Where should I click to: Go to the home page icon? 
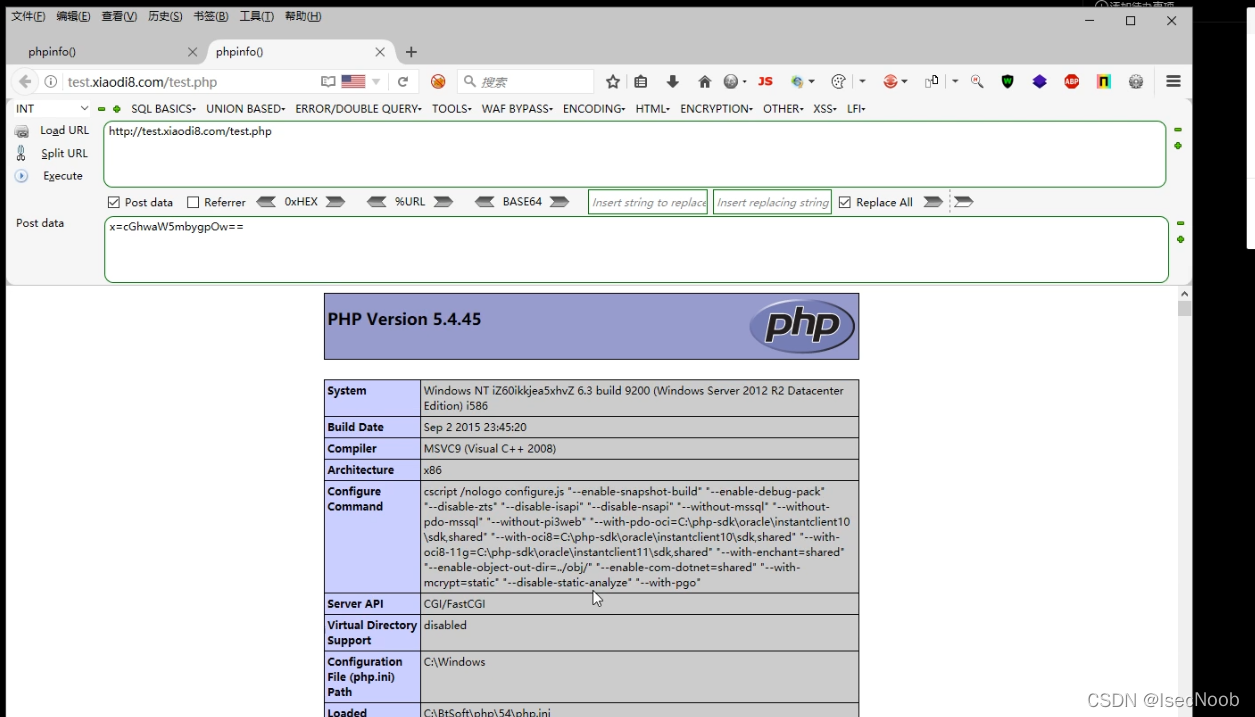tap(704, 82)
